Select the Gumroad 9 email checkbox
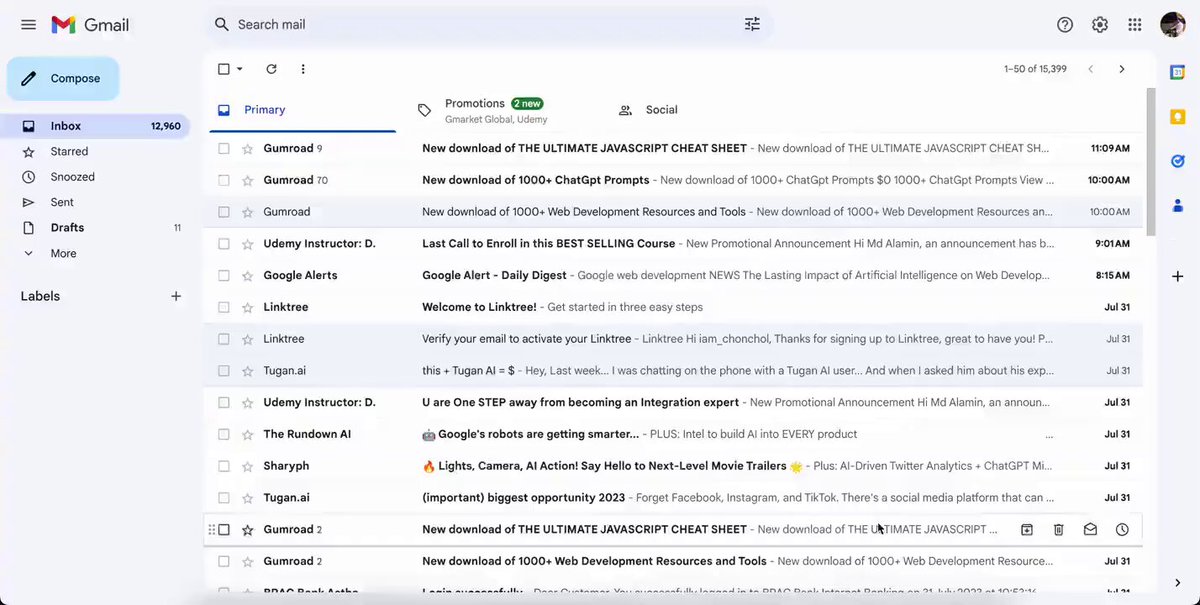Screen dimensions: 1200x605 (224, 148)
